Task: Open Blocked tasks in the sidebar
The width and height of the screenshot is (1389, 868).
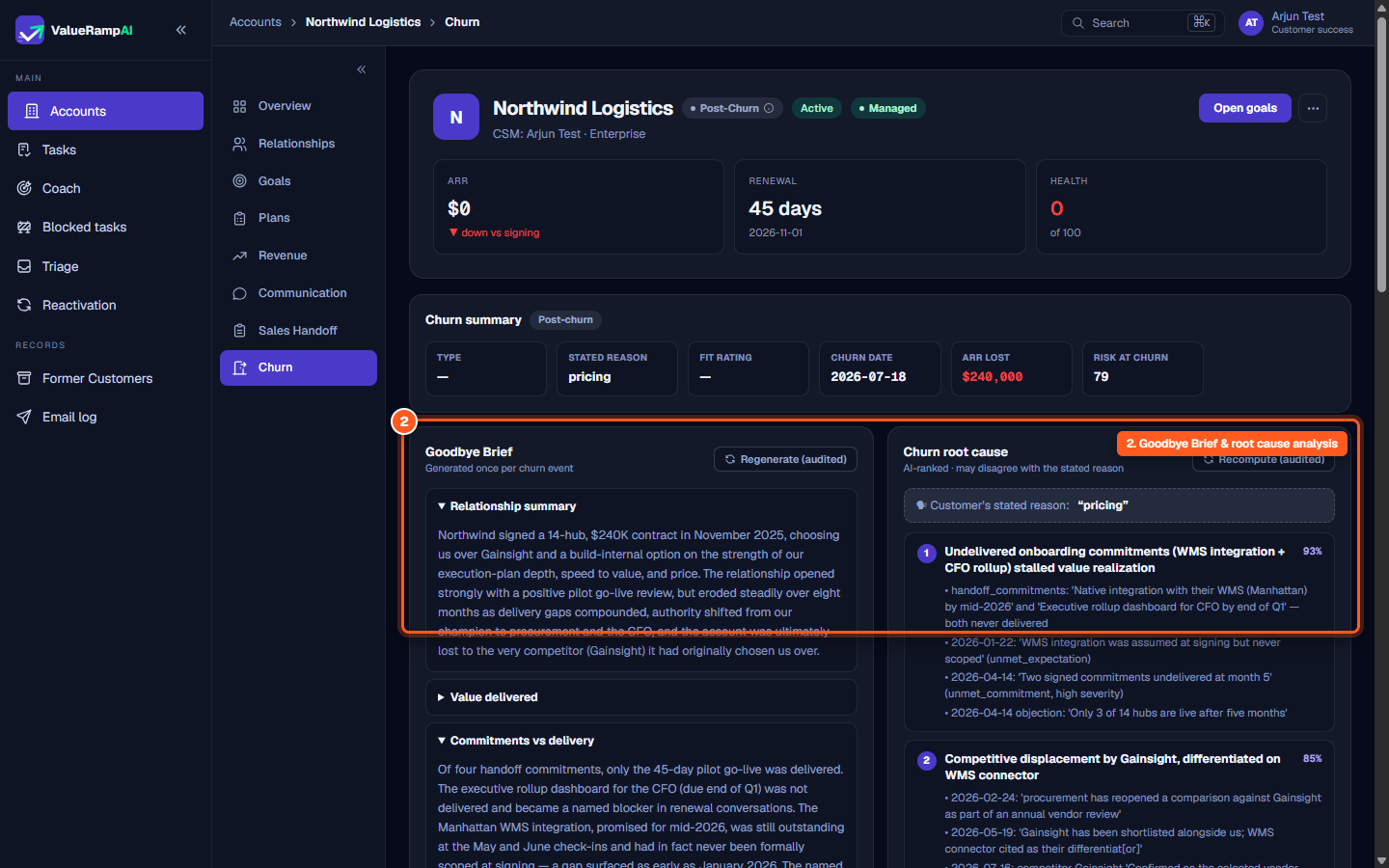Action: [x=105, y=227]
